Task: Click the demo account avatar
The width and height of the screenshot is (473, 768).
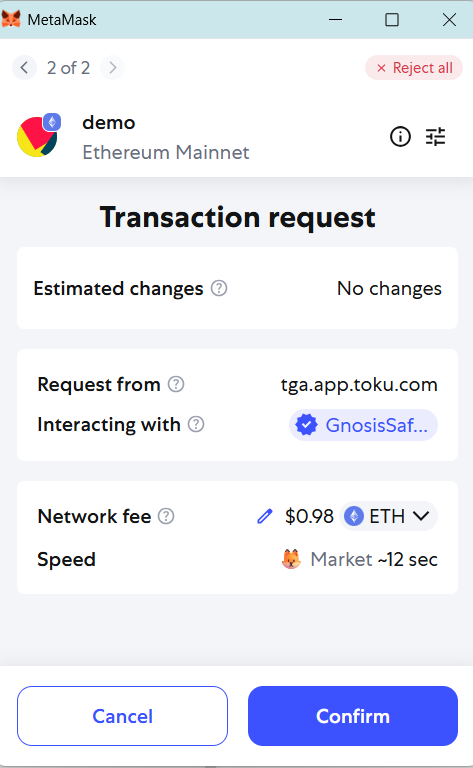Action: (x=38, y=136)
